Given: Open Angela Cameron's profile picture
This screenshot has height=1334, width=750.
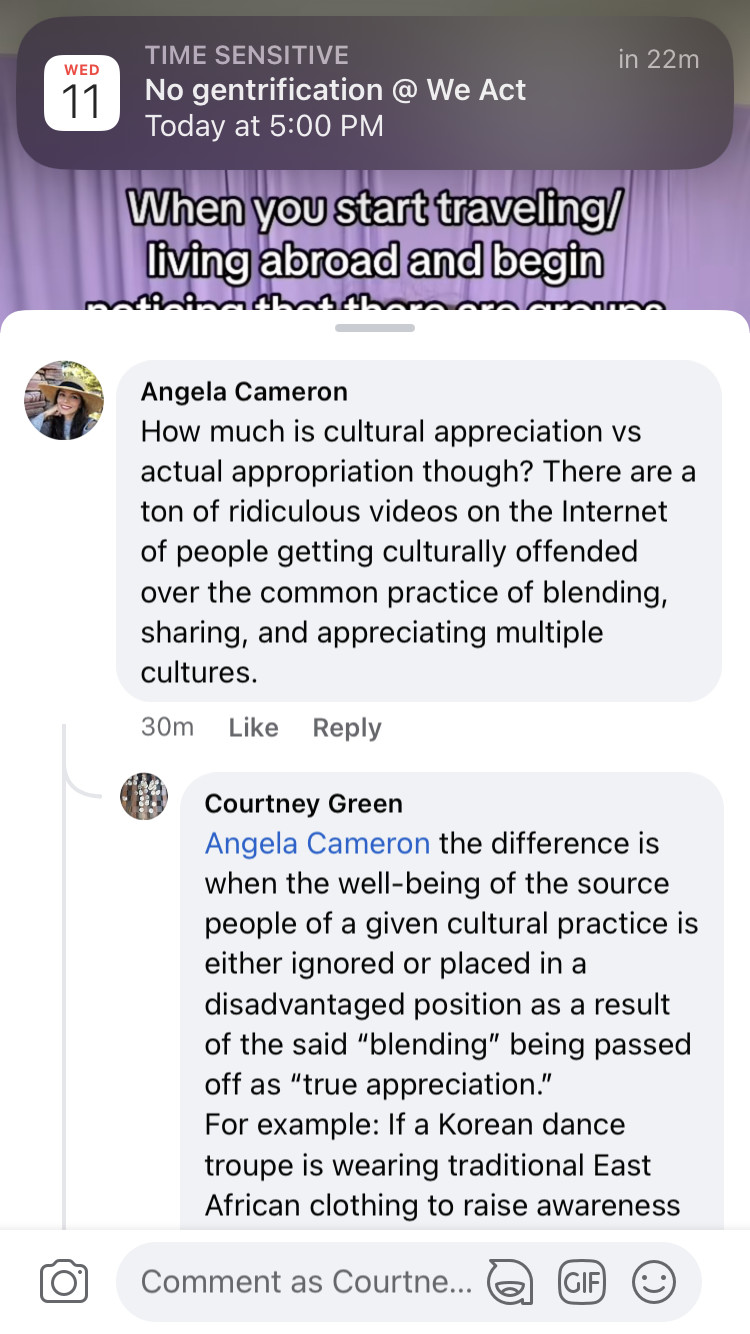Looking at the screenshot, I should pos(64,400).
